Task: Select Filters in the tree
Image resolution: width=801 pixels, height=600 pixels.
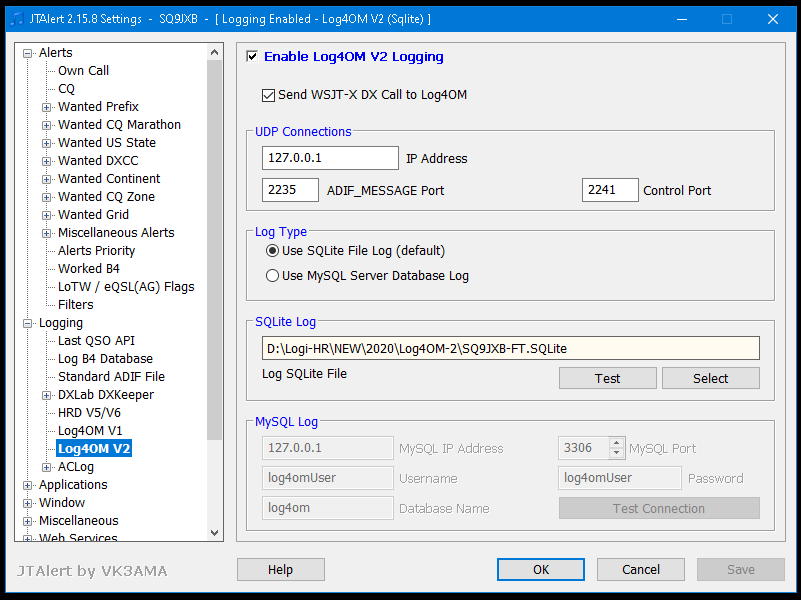Action: 76,305
